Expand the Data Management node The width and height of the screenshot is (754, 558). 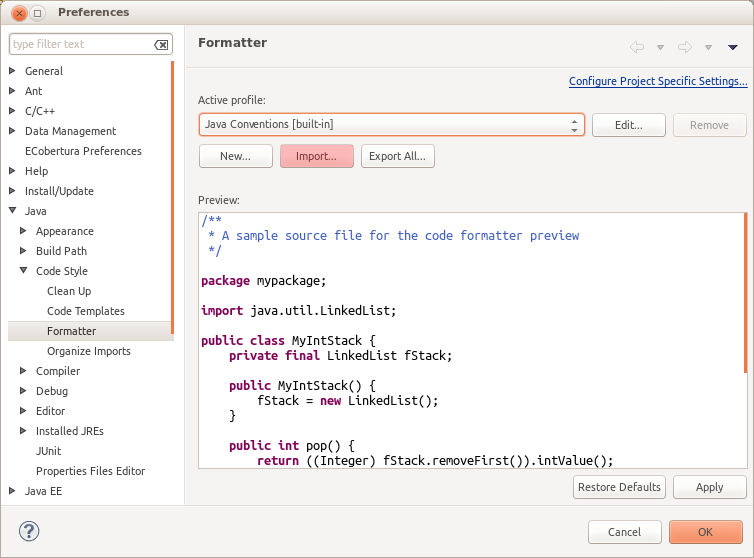13,131
